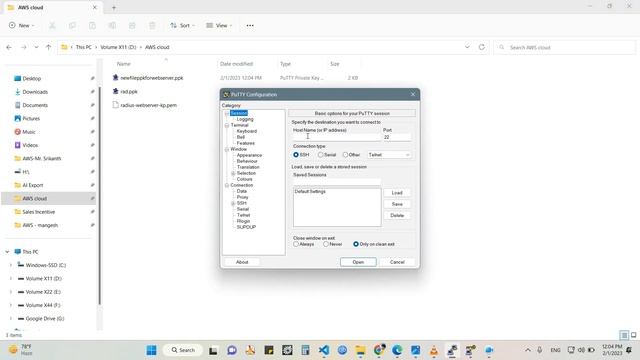Image resolution: width=640 pixels, height=360 pixels.
Task: Expand the SSH tree node
Action: pos(233,203)
